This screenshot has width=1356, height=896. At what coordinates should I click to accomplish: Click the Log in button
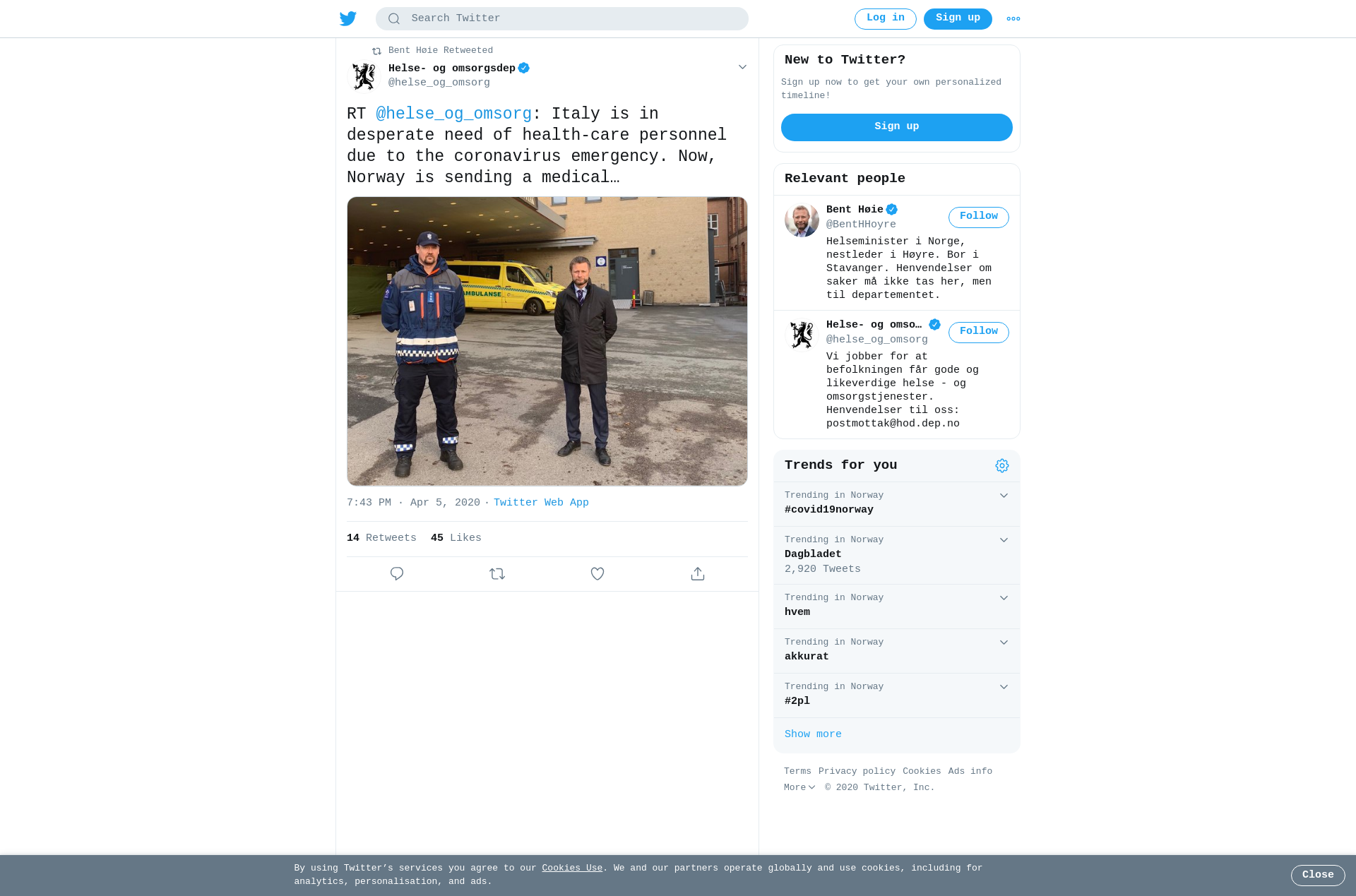click(886, 18)
